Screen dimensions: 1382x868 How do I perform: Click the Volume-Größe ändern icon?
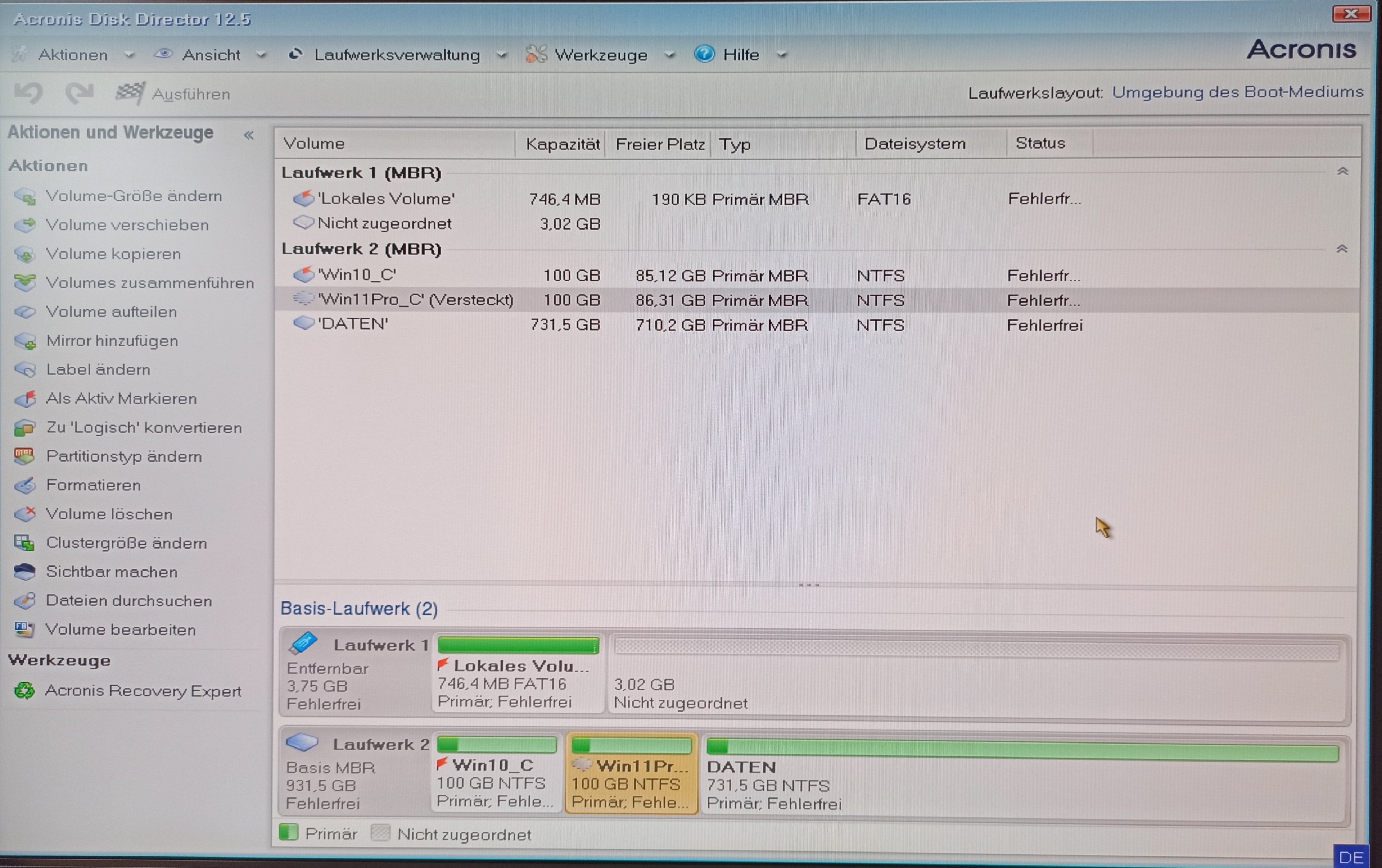[25, 196]
